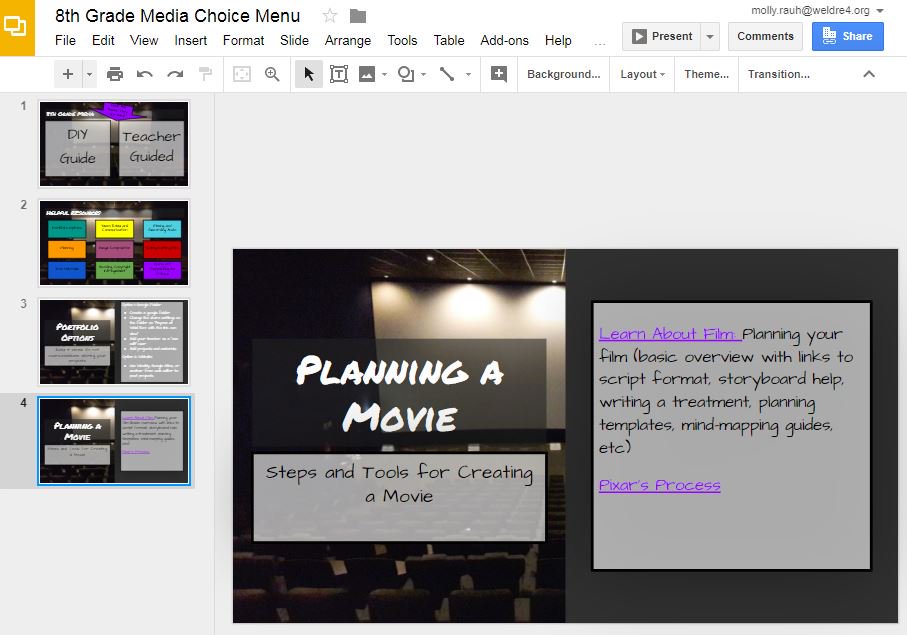This screenshot has height=635, width=907.
Task: Open the Help menu
Action: (x=558, y=40)
